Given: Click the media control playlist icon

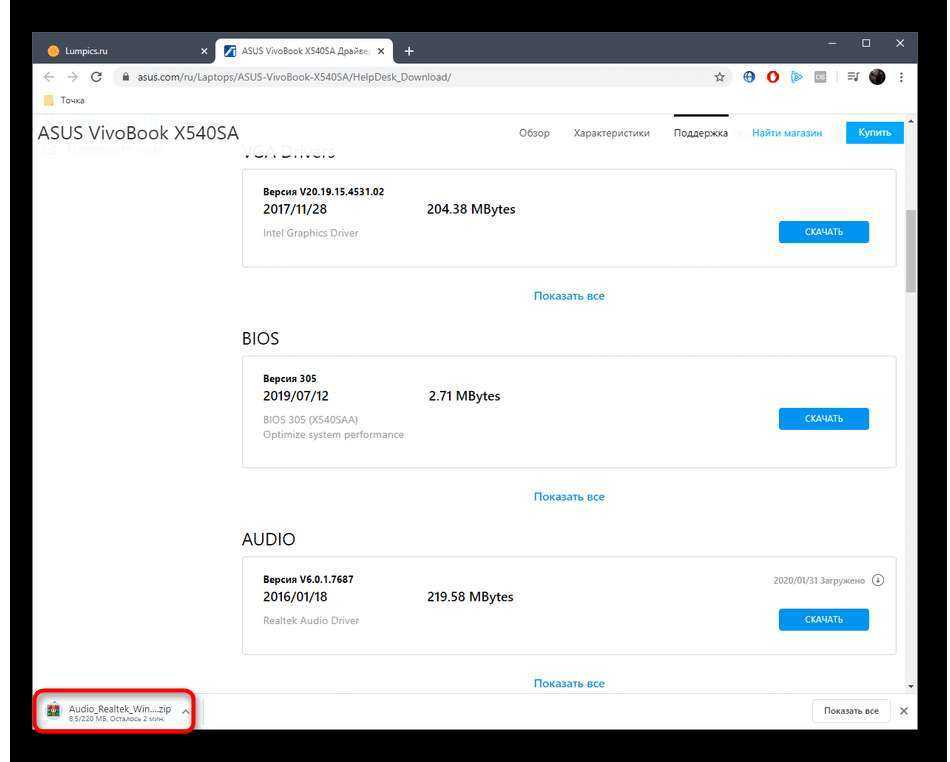Looking at the screenshot, I should point(852,77).
